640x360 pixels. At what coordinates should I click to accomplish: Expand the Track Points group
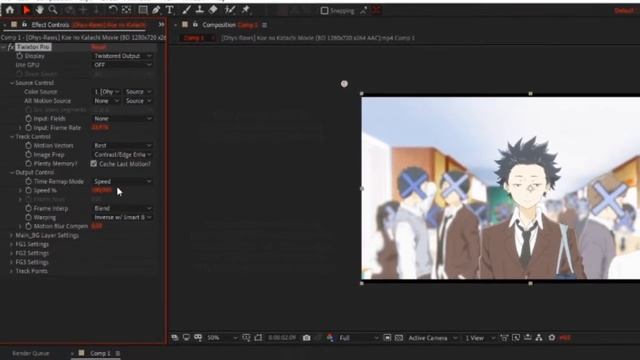coord(11,271)
